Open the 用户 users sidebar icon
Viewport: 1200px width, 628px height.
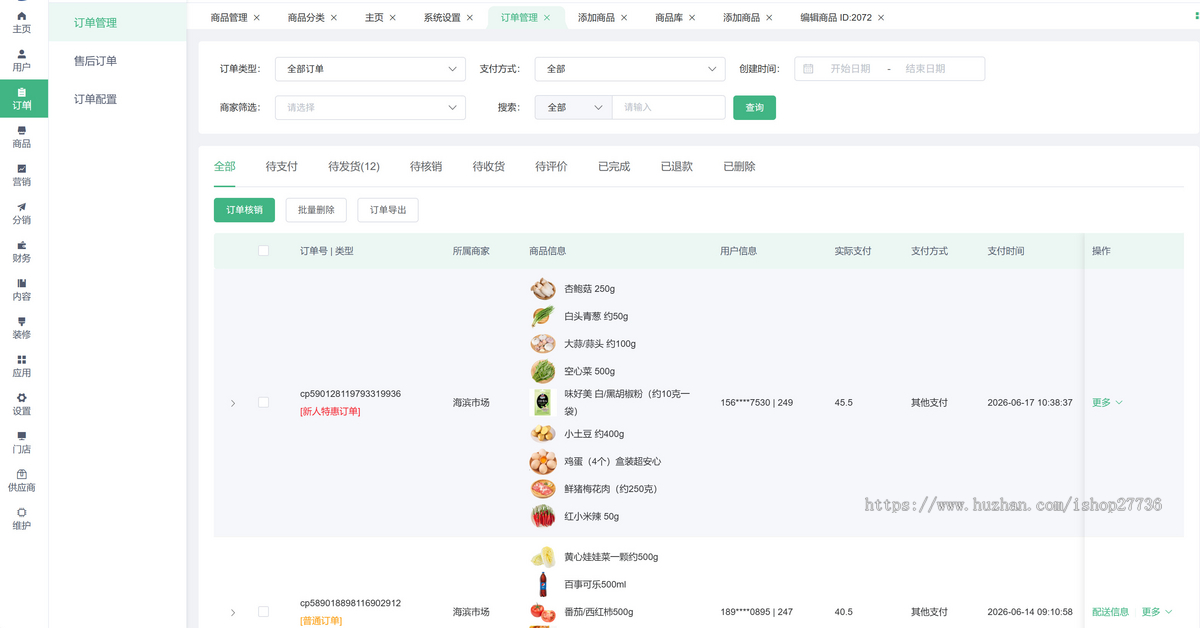pos(22,54)
